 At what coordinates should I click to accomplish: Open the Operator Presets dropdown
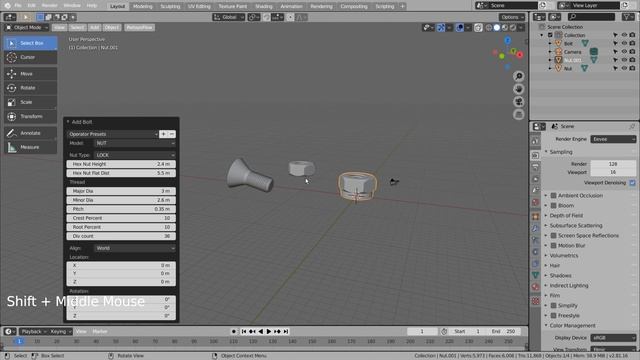click(113, 134)
